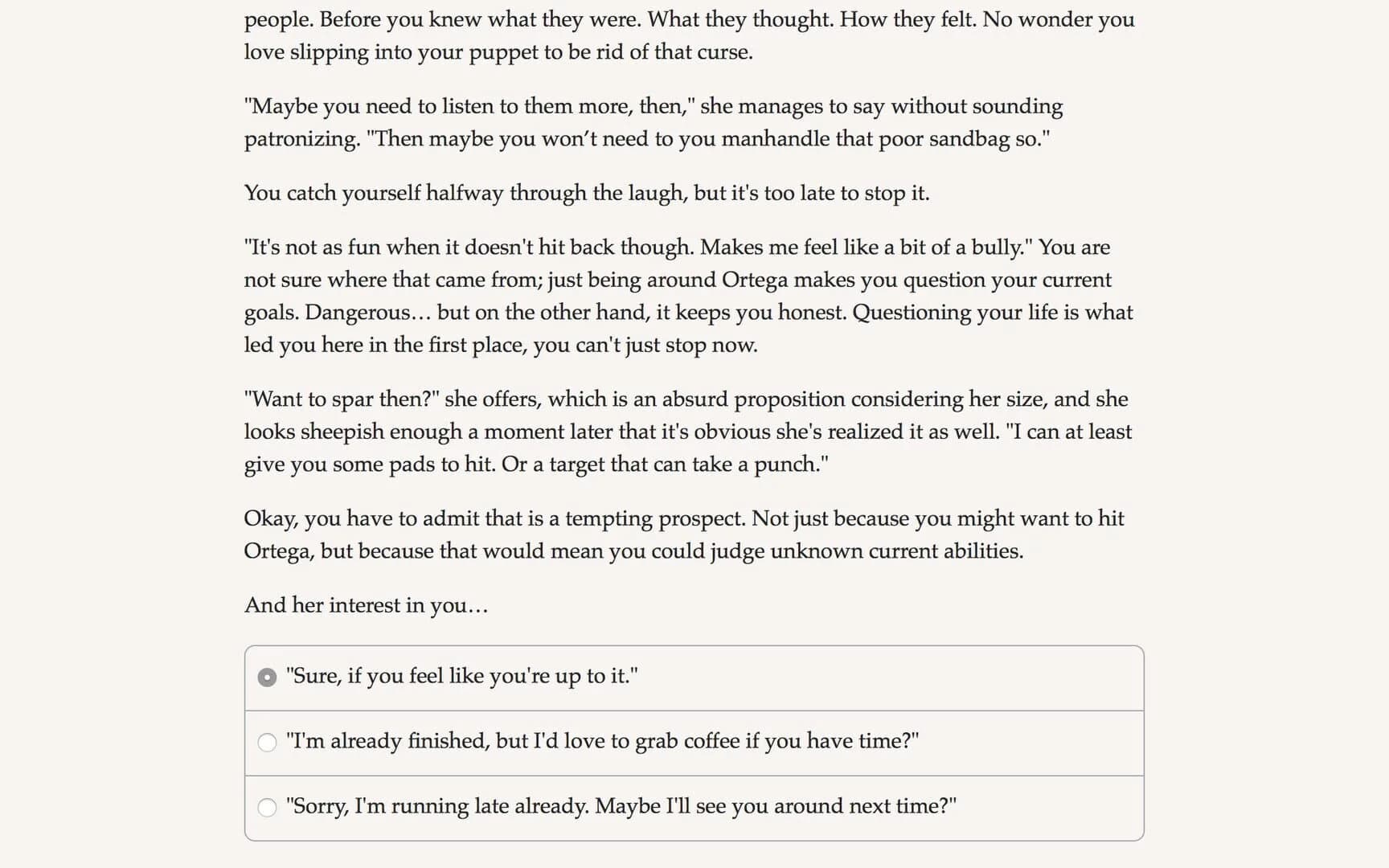Image resolution: width=1389 pixels, height=868 pixels.
Task: Select the "Sure, if you feel like you're up to it" radio button
Action: [267, 678]
